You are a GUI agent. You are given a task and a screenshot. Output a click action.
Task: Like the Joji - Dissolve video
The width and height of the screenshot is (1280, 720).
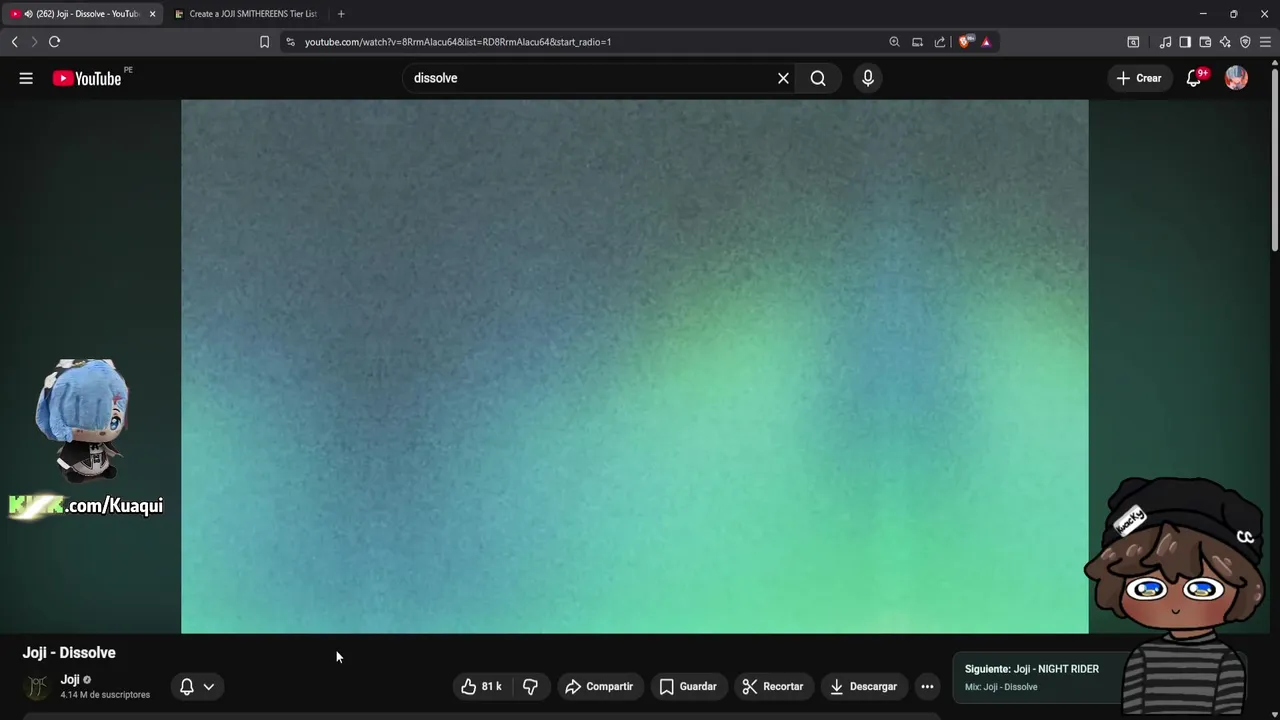point(481,686)
